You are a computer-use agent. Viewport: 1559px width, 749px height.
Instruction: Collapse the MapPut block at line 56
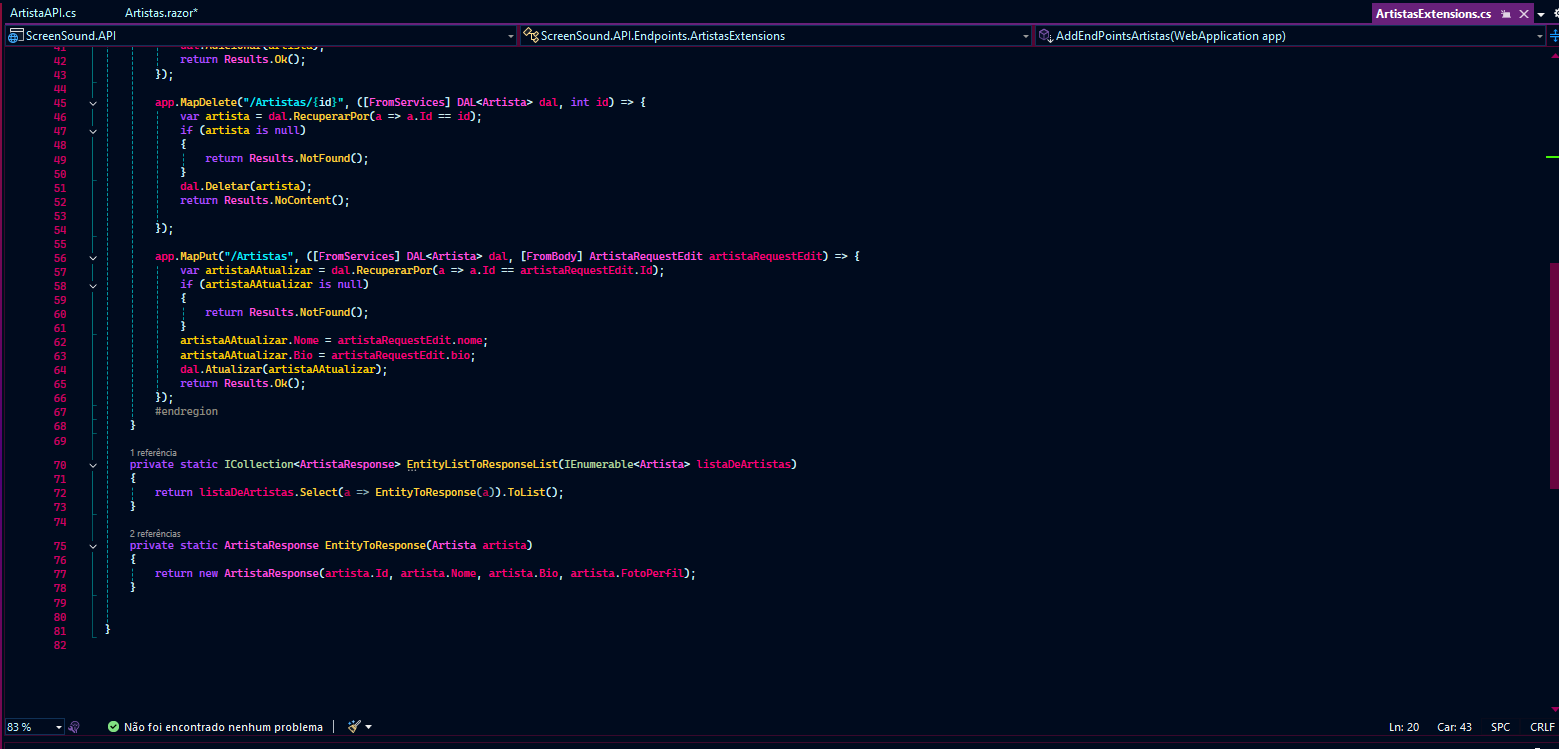[93, 257]
